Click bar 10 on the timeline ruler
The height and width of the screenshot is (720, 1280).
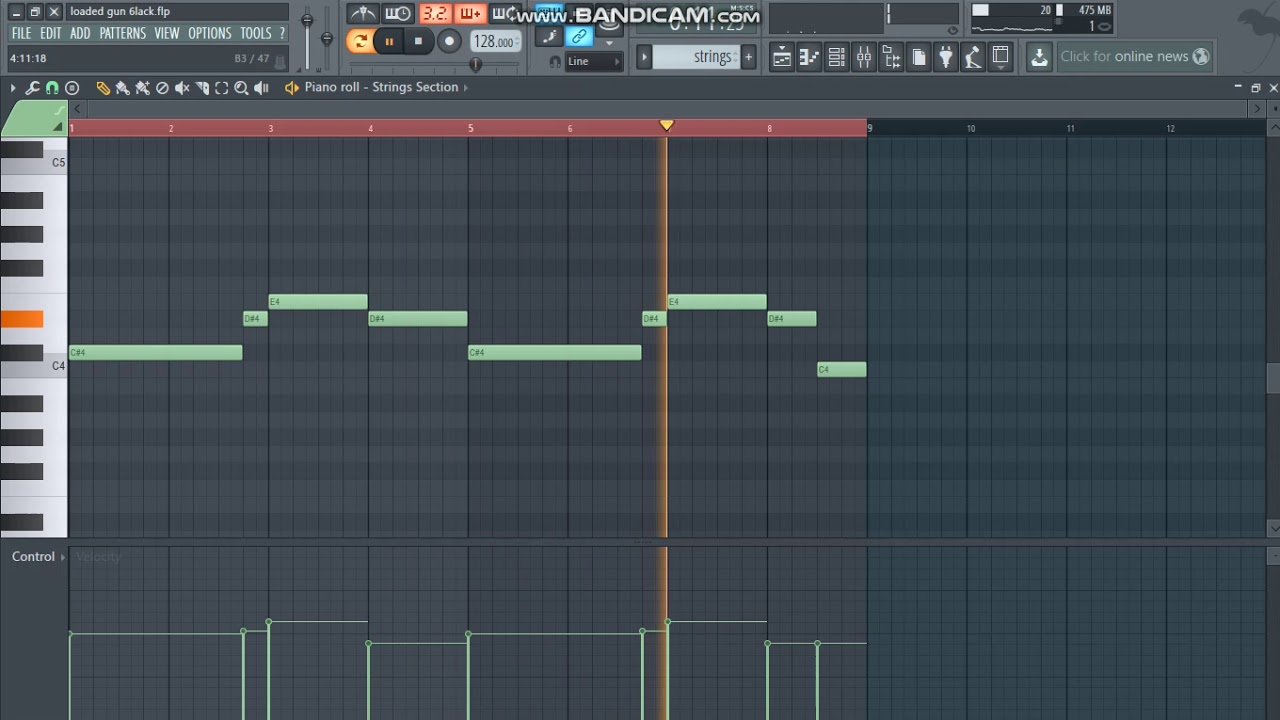[x=970, y=128]
